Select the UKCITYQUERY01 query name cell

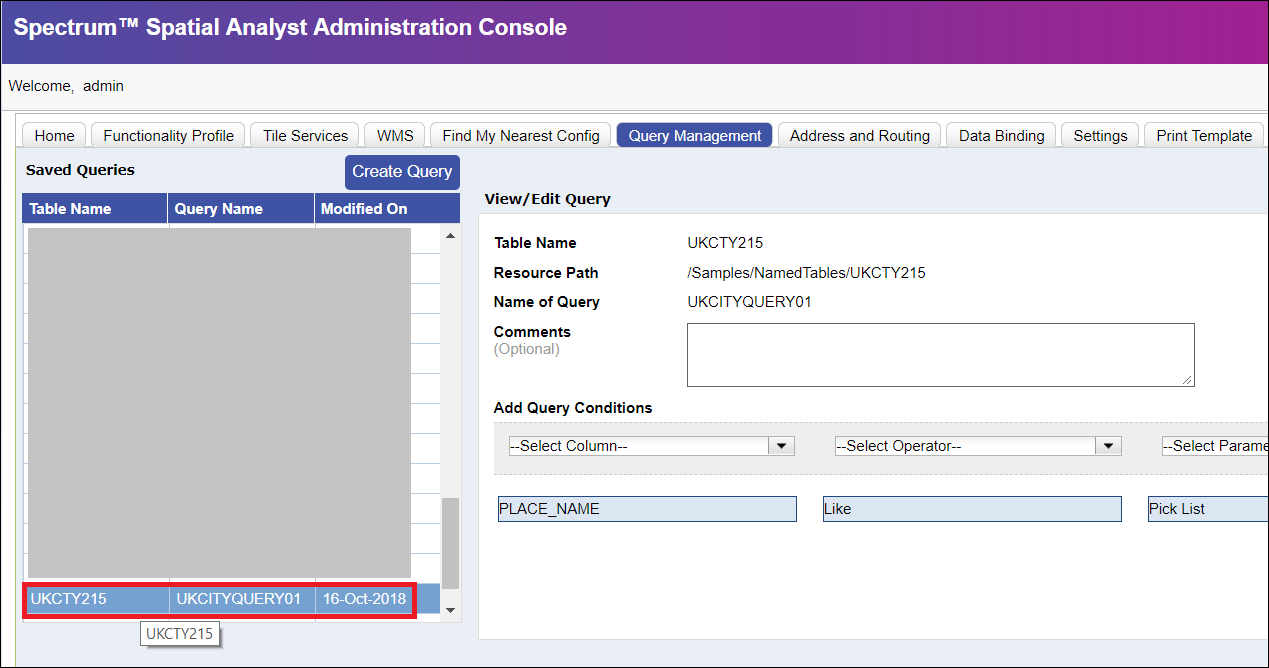(x=242, y=599)
